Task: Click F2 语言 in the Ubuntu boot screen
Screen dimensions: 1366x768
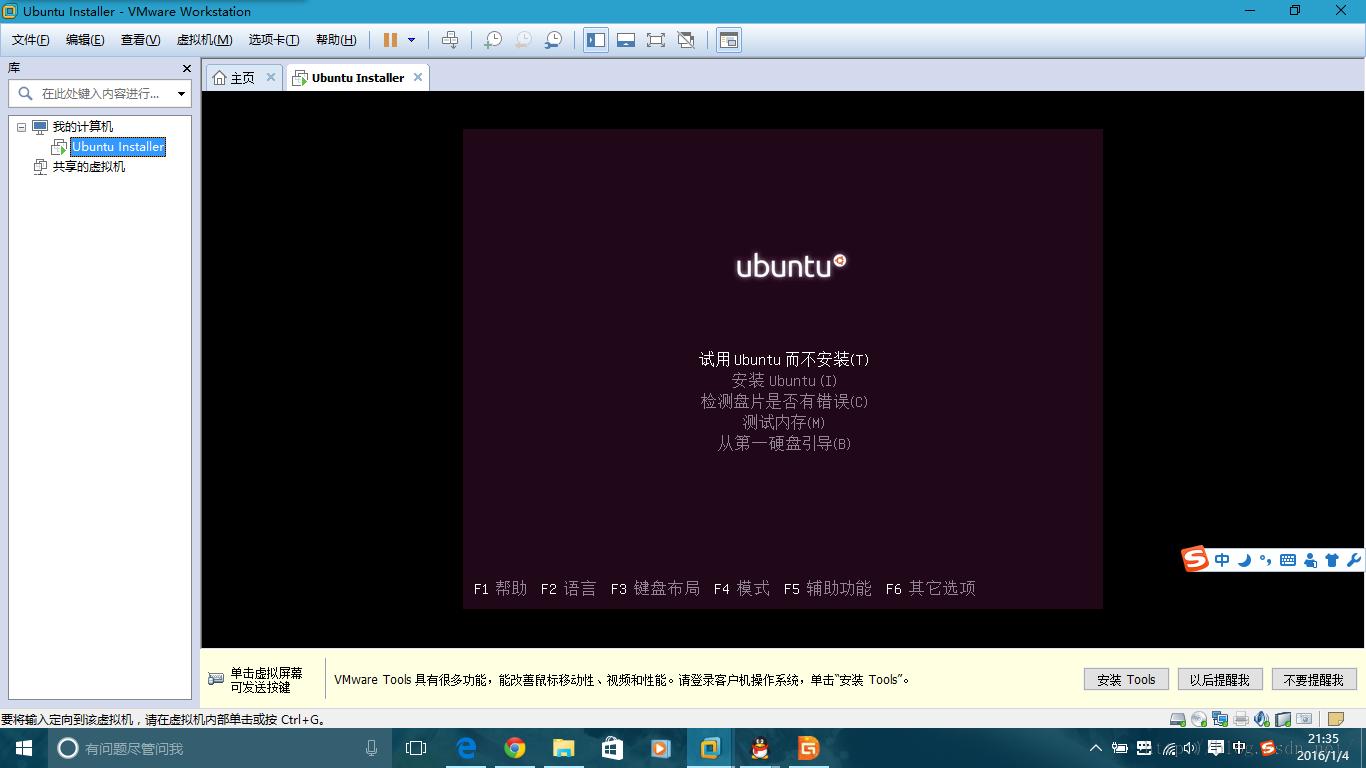Action: pos(568,588)
